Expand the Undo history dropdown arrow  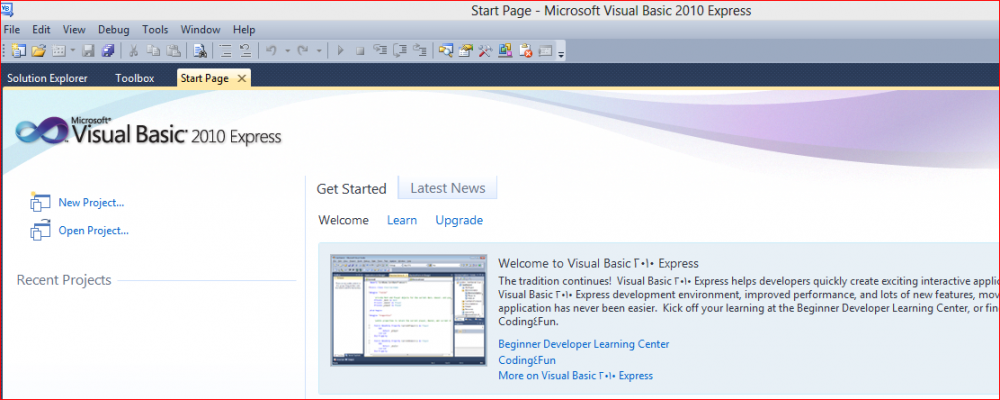287,50
